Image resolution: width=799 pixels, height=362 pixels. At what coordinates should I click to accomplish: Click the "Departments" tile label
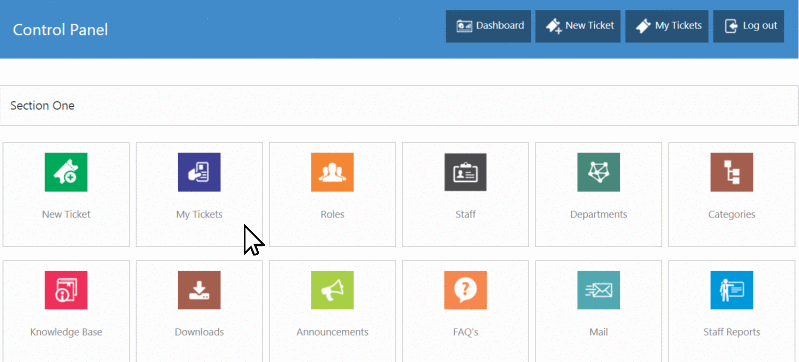tap(599, 214)
